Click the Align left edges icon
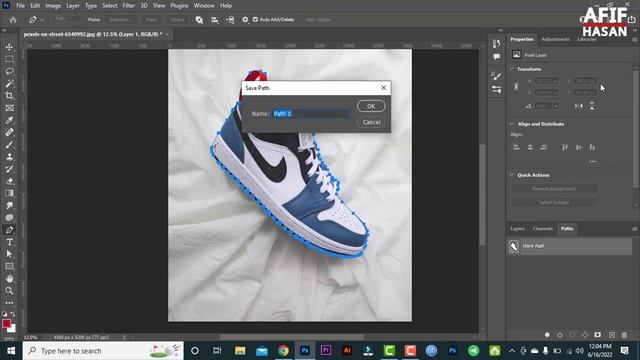 click(x=516, y=147)
